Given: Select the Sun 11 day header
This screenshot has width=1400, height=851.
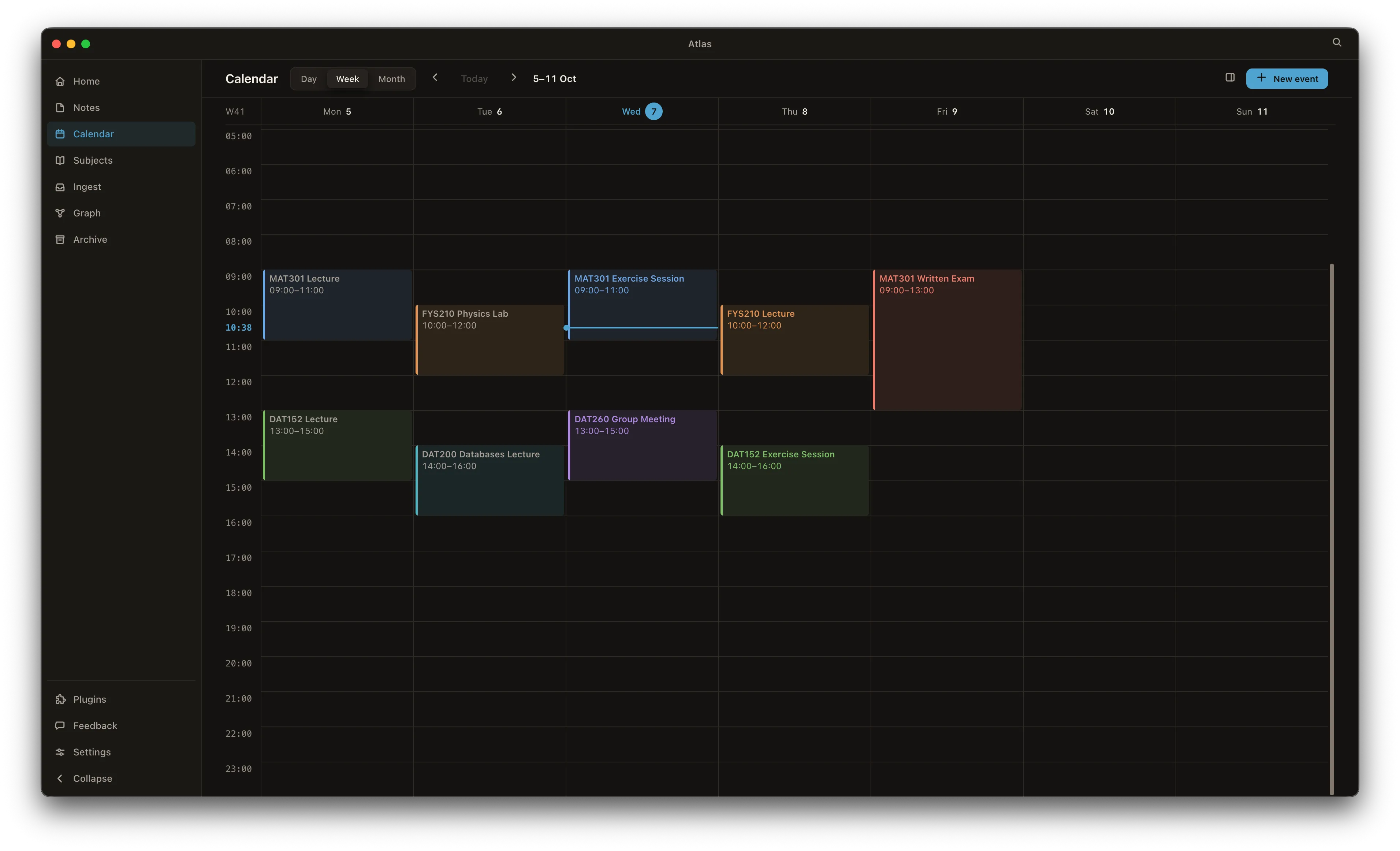Looking at the screenshot, I should 1252,111.
